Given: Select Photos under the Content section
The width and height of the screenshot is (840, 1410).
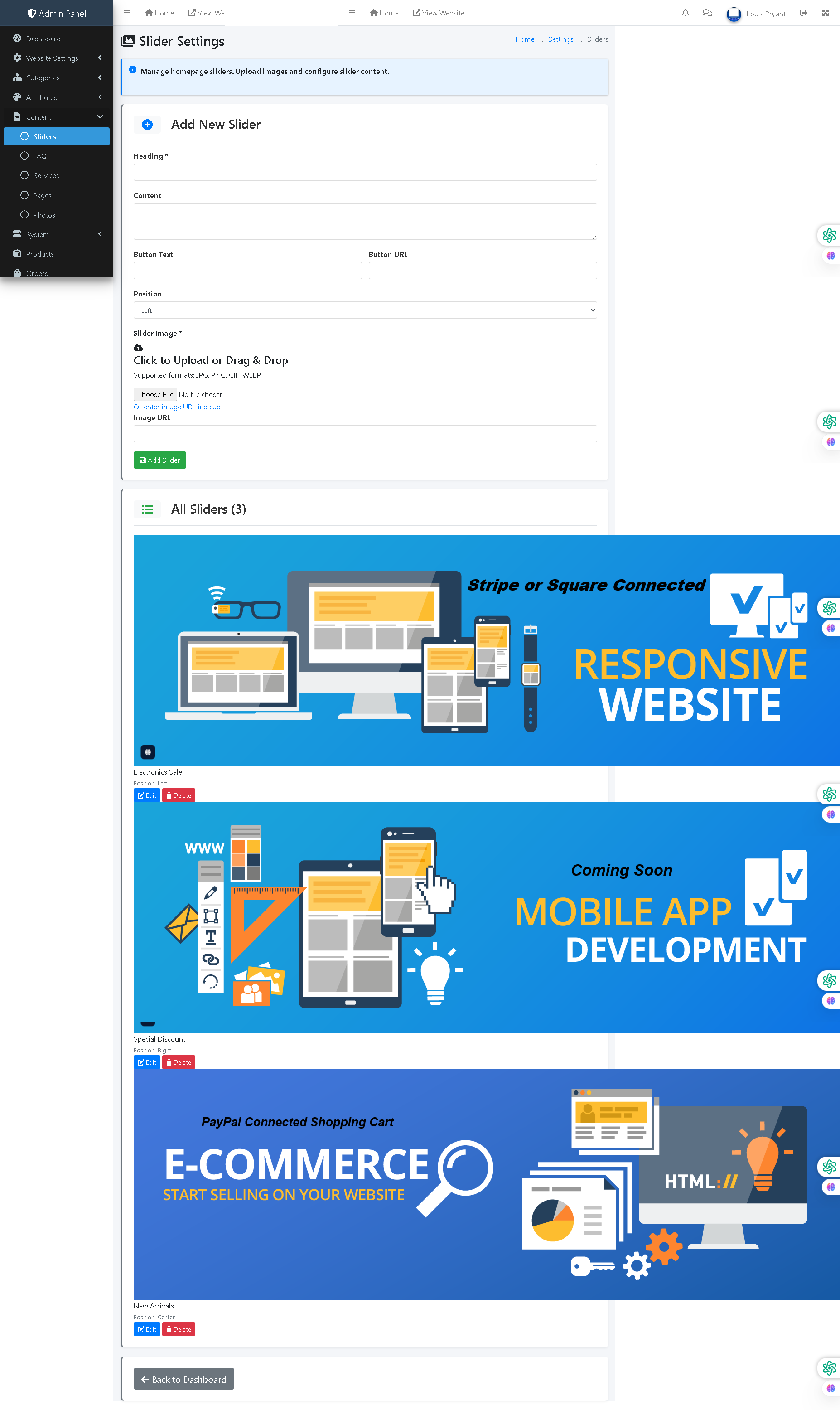Looking at the screenshot, I should coord(45,215).
